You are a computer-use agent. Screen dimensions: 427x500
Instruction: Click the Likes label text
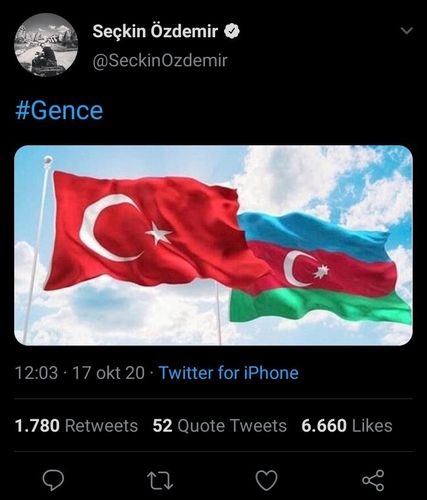(372, 426)
